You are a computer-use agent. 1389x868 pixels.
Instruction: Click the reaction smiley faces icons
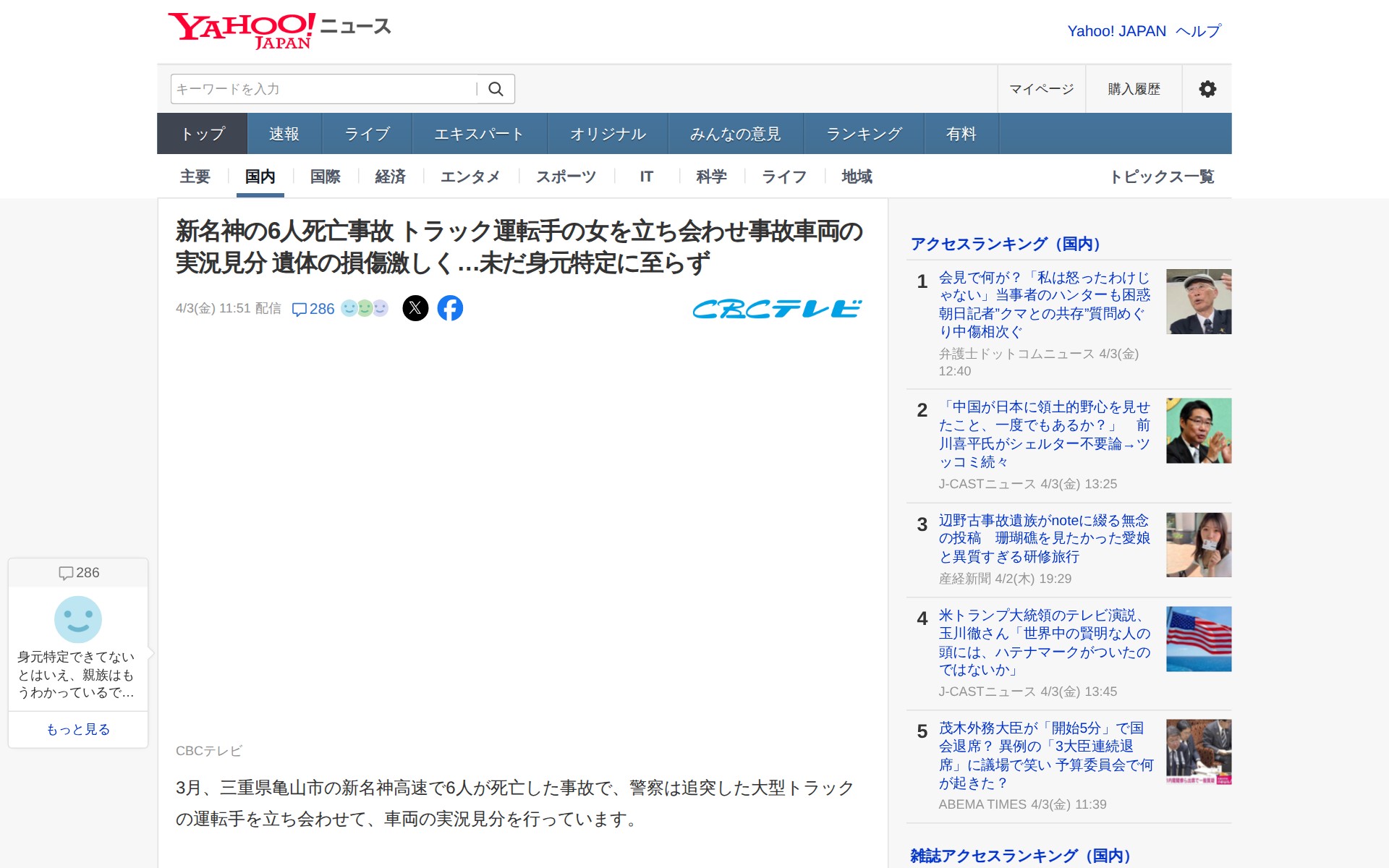365,308
